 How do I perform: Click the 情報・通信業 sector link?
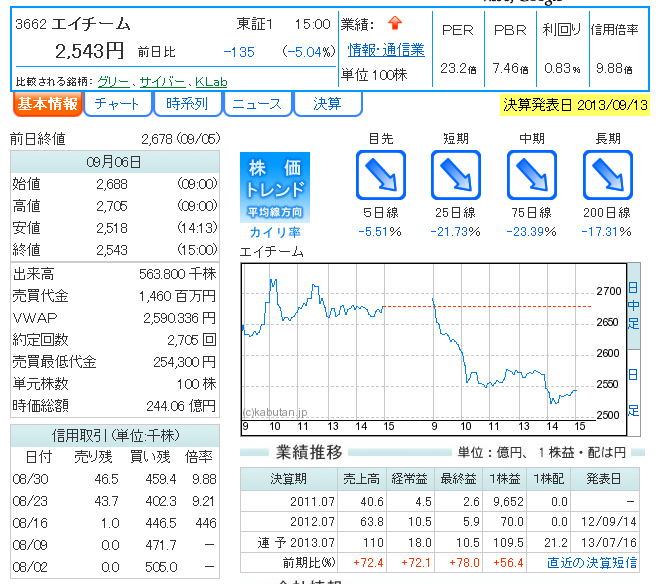[x=386, y=50]
